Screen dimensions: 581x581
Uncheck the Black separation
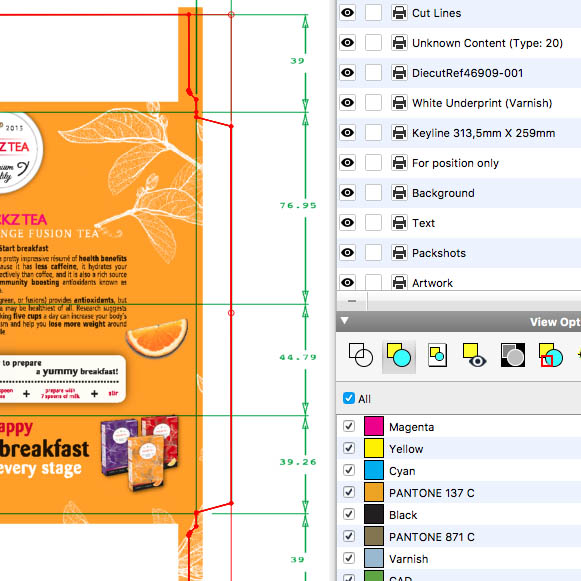point(349,514)
